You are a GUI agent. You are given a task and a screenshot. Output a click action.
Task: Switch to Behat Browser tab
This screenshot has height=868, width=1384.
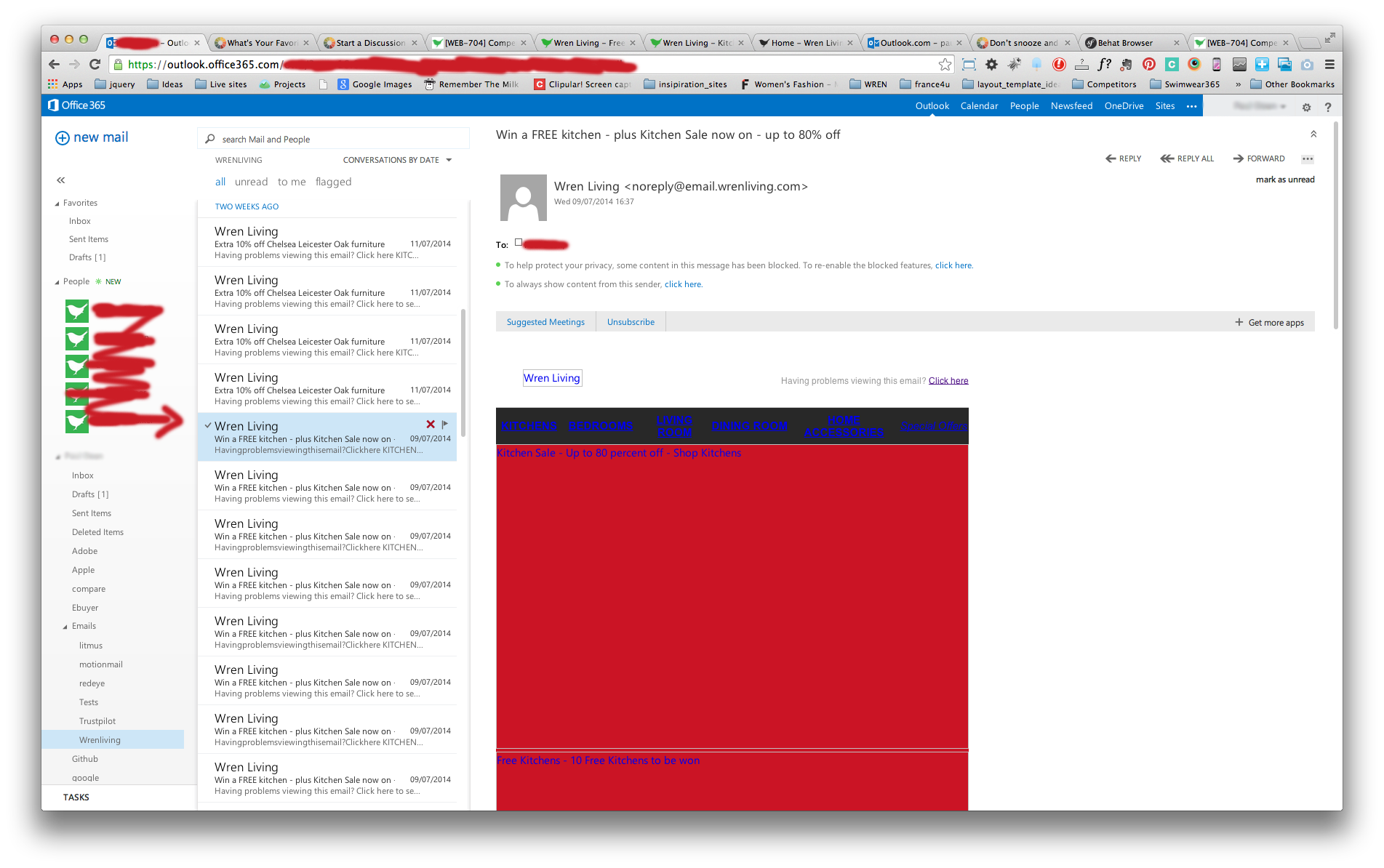(x=1131, y=43)
